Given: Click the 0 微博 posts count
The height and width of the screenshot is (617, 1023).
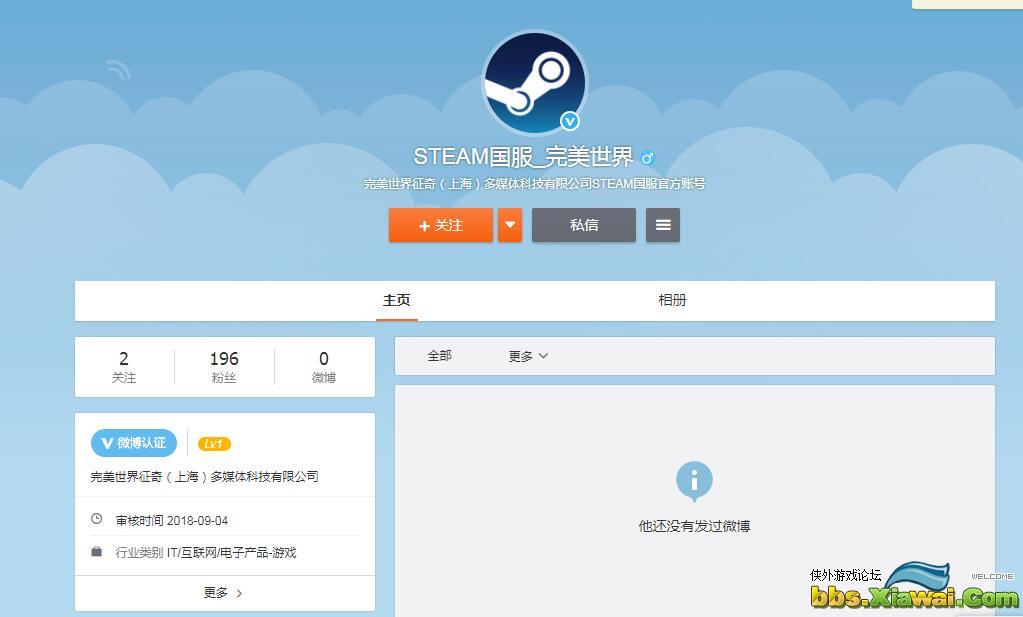Looking at the screenshot, I should click(324, 367).
